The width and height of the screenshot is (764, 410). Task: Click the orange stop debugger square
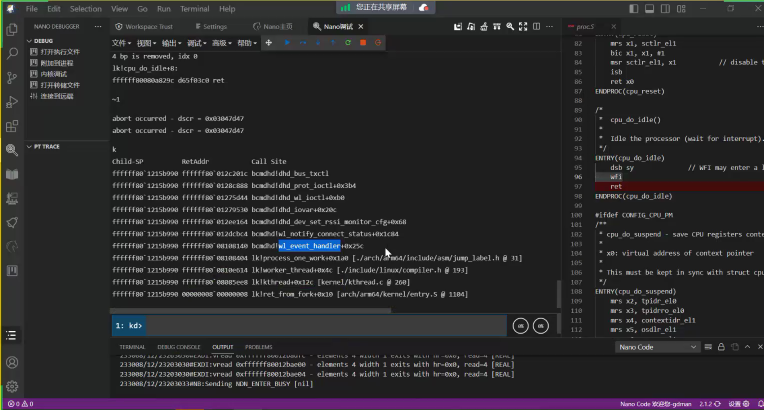[x=363, y=43]
